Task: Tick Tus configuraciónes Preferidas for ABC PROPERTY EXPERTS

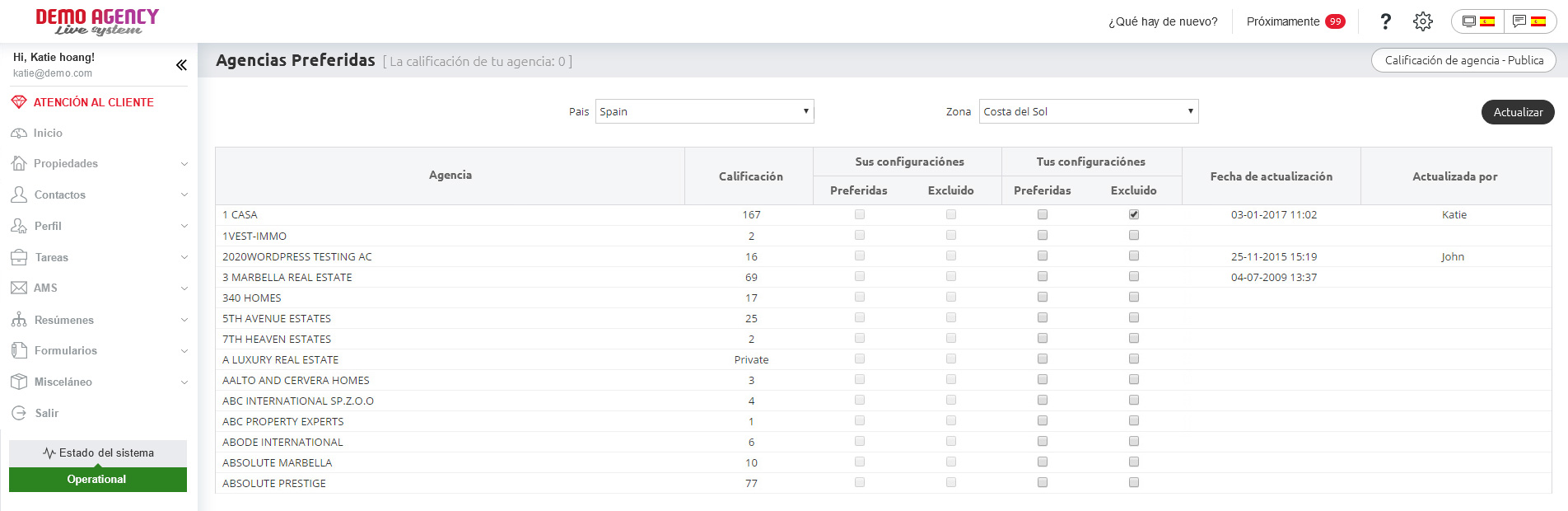Action: 1043,420
